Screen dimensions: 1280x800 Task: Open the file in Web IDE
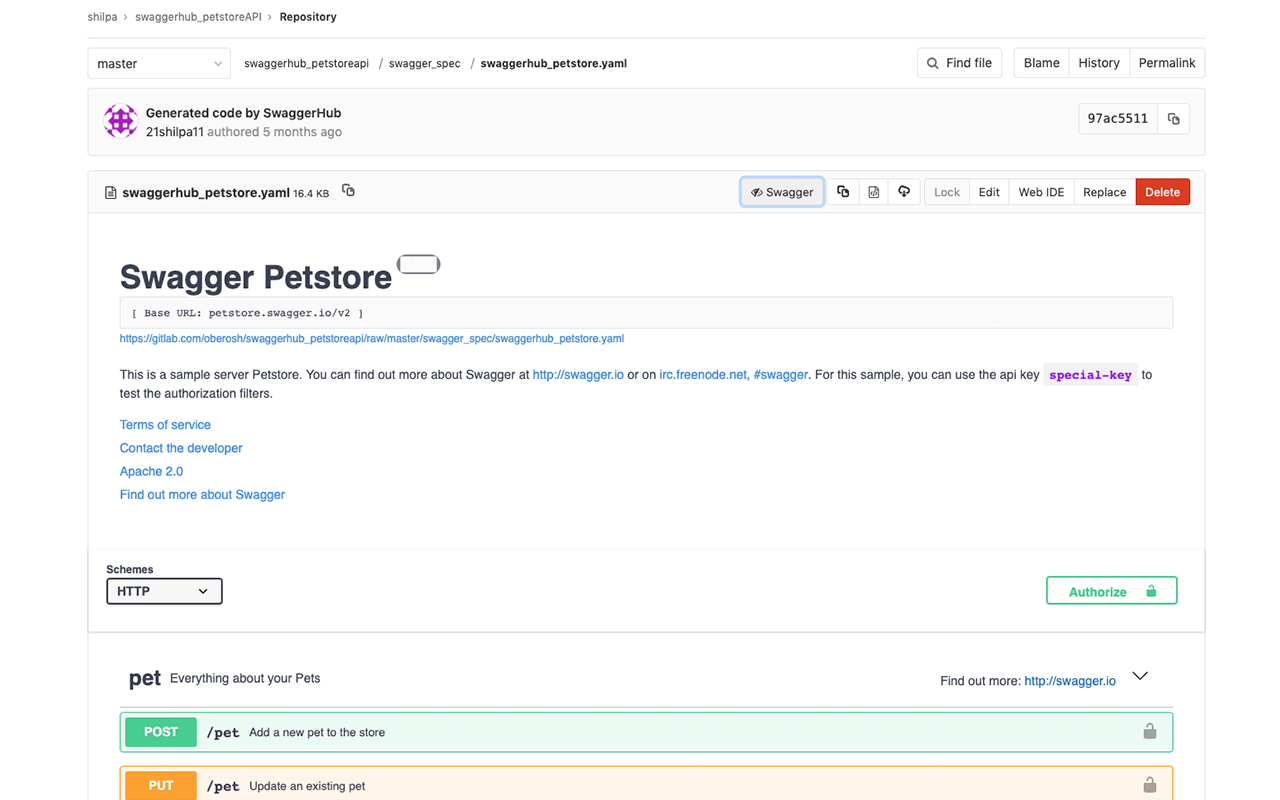click(1041, 192)
